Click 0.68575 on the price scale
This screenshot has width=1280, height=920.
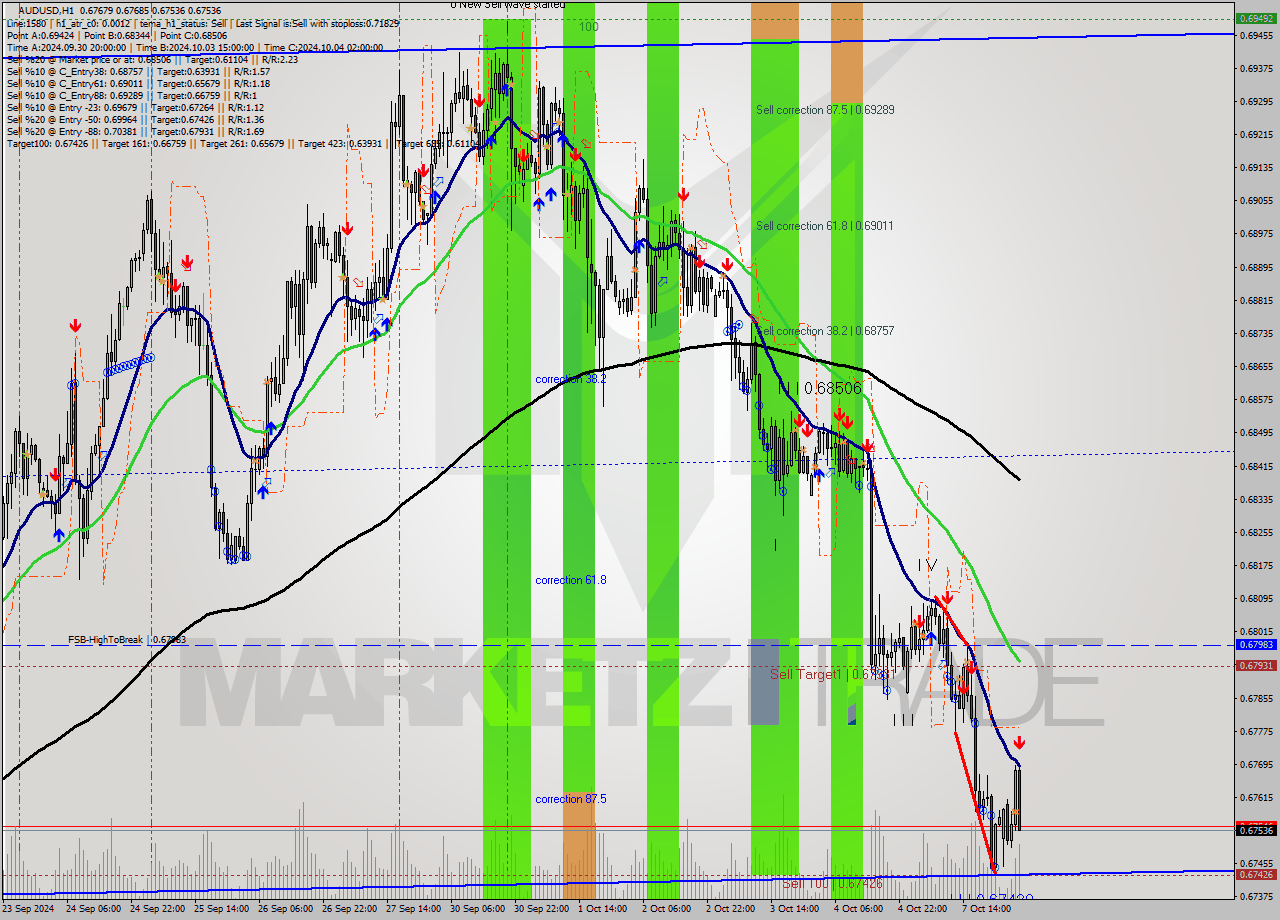1256,399
